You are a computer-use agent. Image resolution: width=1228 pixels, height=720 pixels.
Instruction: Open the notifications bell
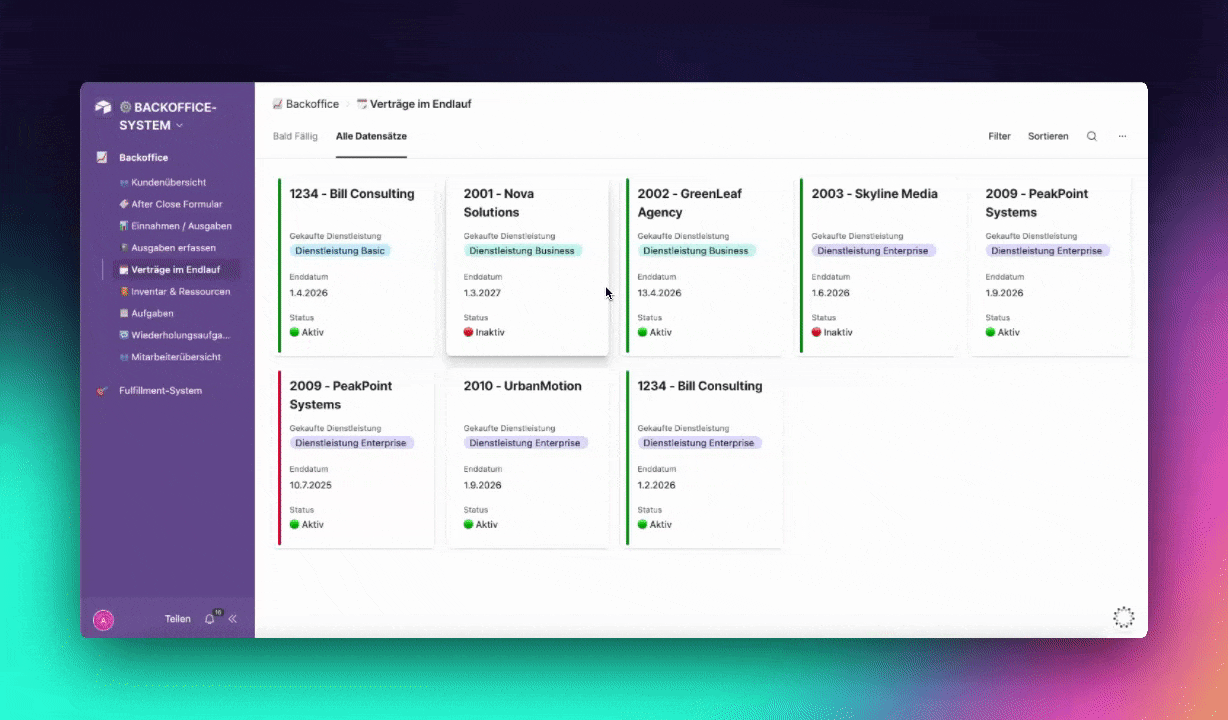click(x=209, y=619)
